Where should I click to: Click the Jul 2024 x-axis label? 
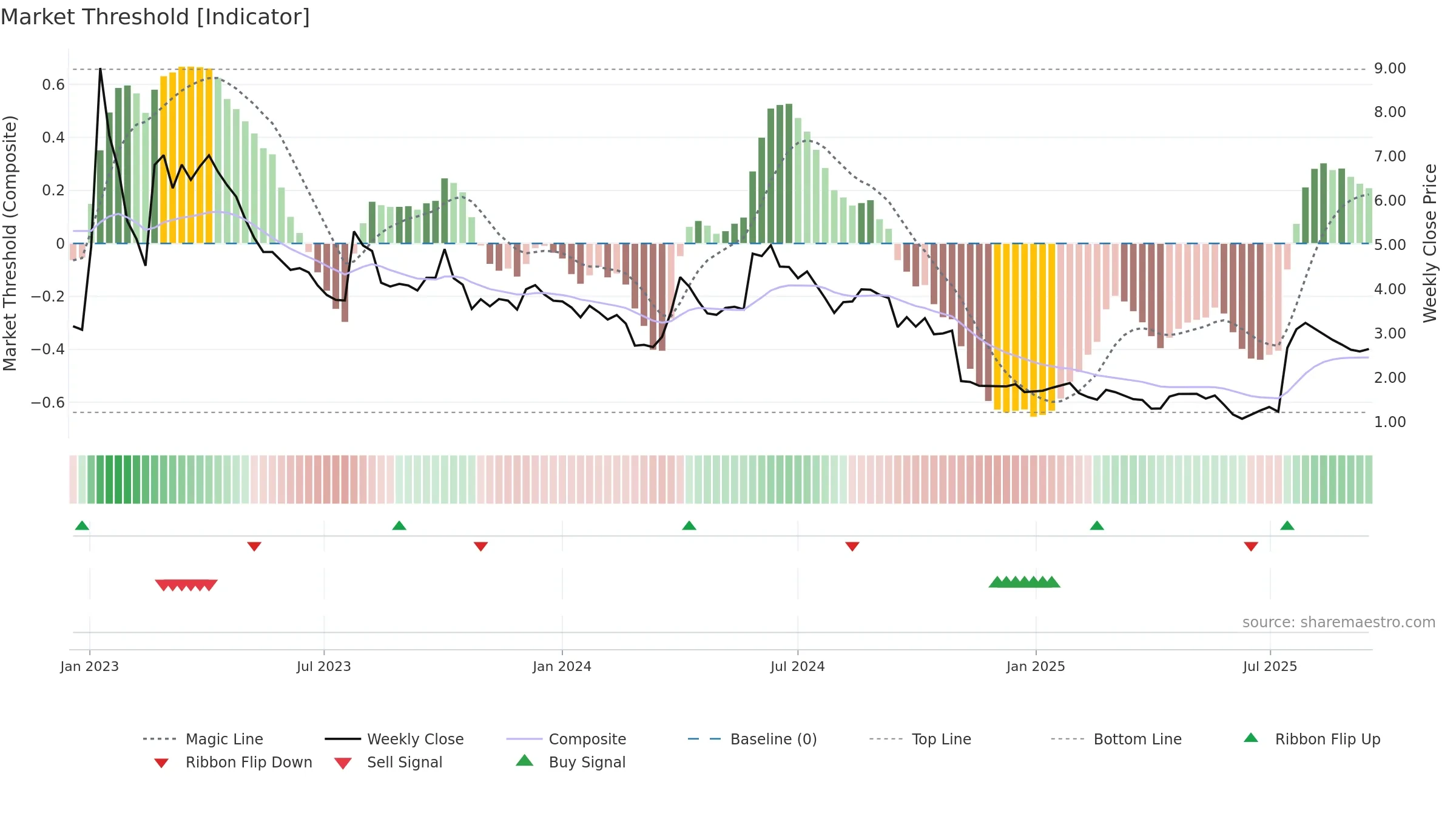(798, 666)
